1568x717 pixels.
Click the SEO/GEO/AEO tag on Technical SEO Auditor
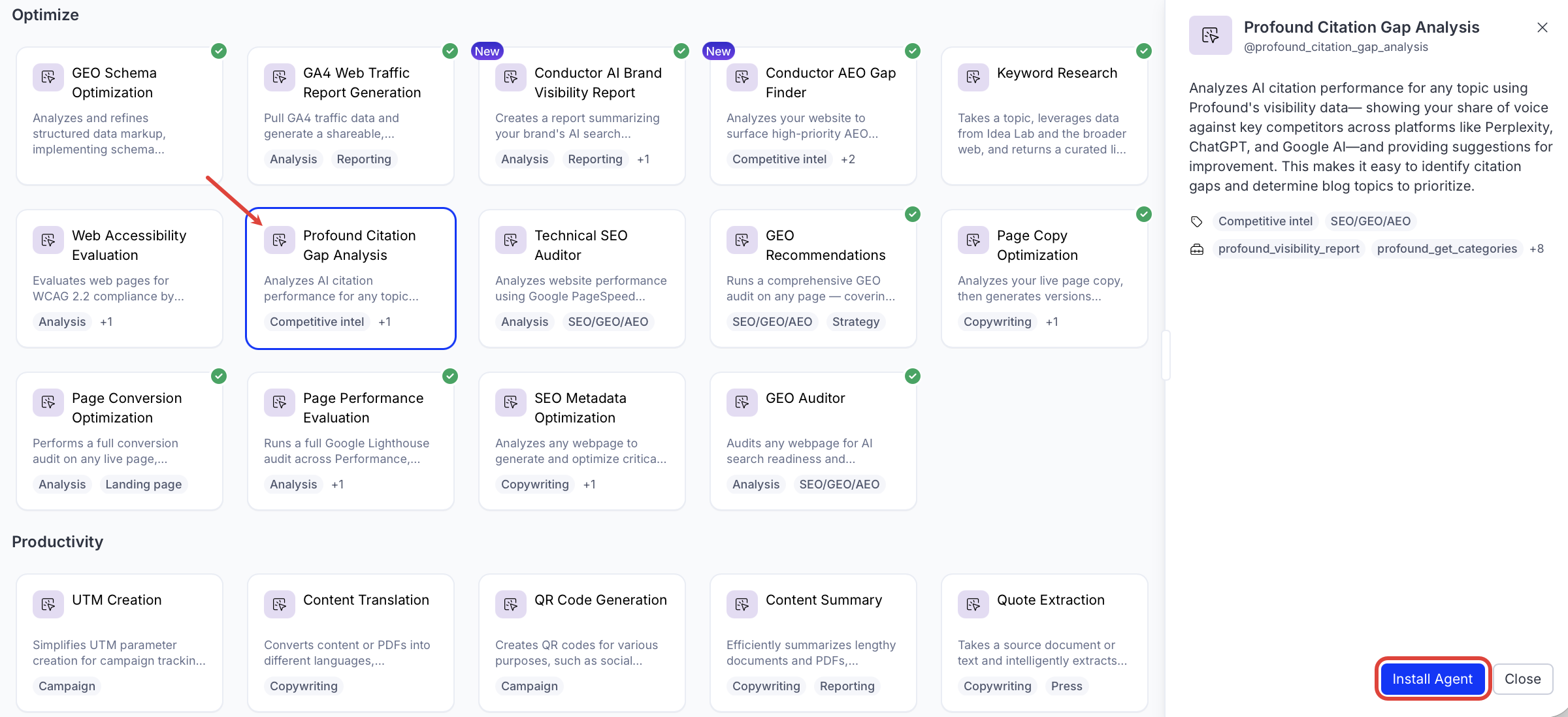click(x=608, y=322)
